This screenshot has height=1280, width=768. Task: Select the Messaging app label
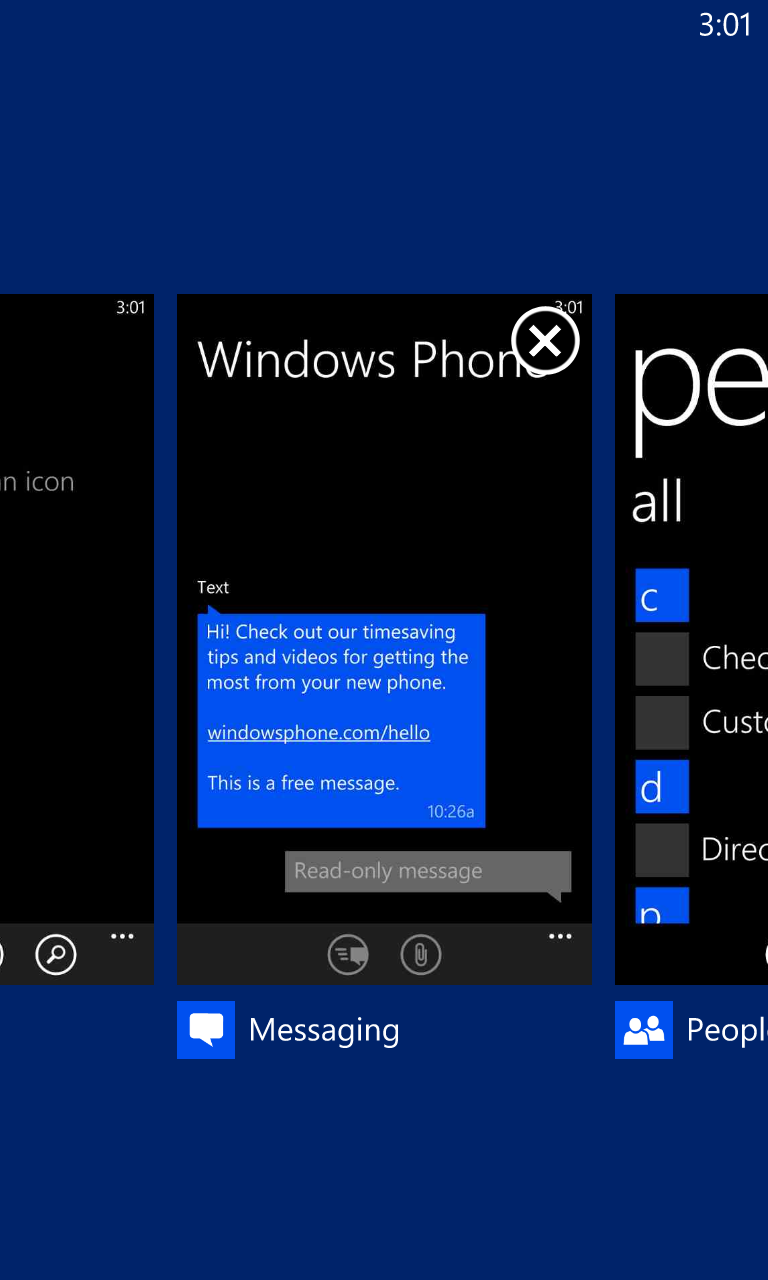coord(324,1030)
